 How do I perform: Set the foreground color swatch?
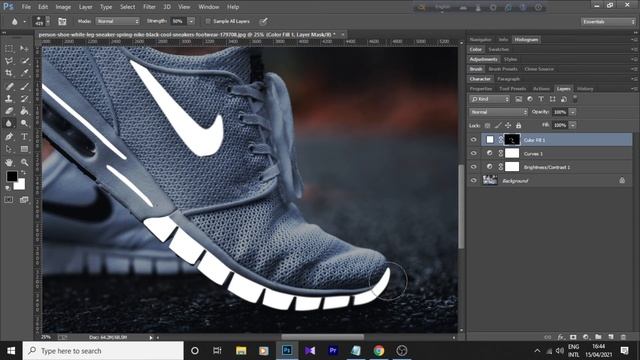(11, 176)
